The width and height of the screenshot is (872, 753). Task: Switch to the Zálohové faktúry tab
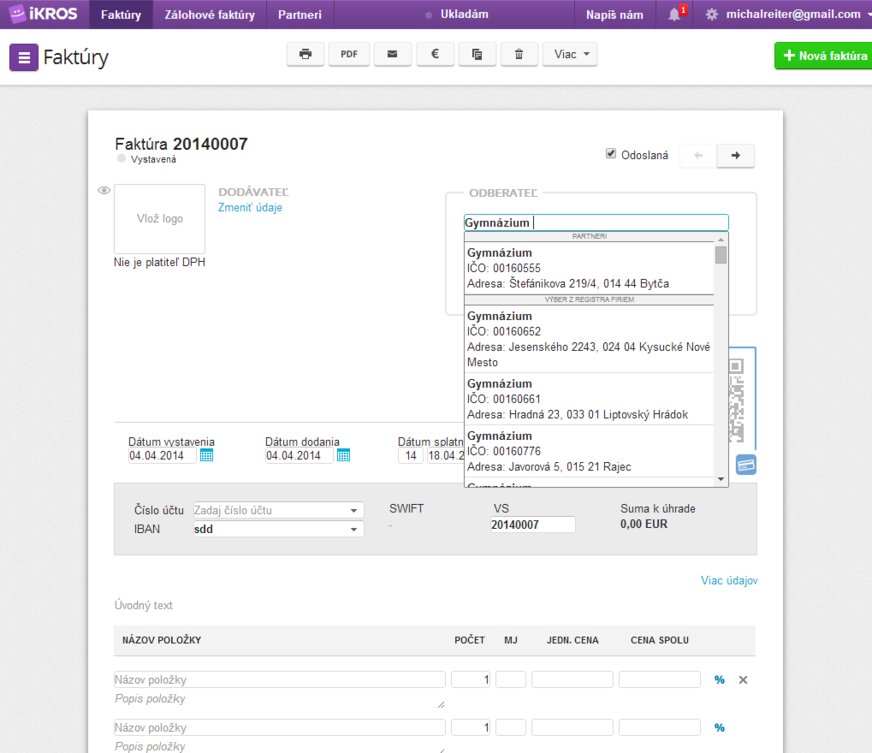[209, 15]
